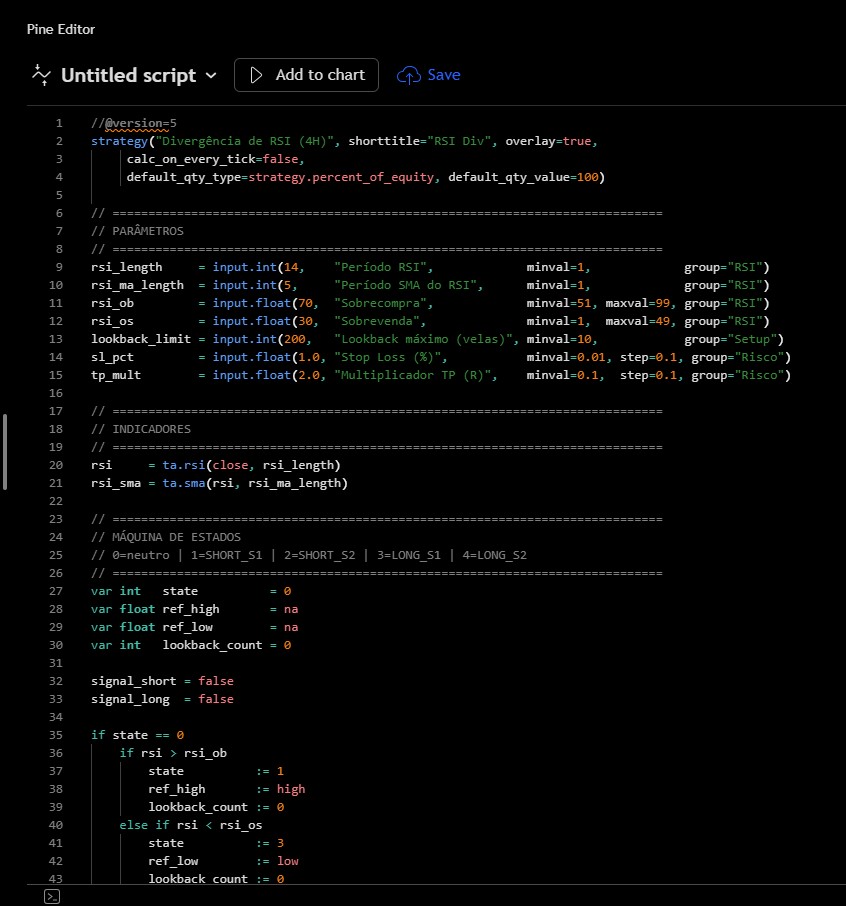Click the "Período SMA do RSI" string
The width and height of the screenshot is (846, 906).
[405, 285]
